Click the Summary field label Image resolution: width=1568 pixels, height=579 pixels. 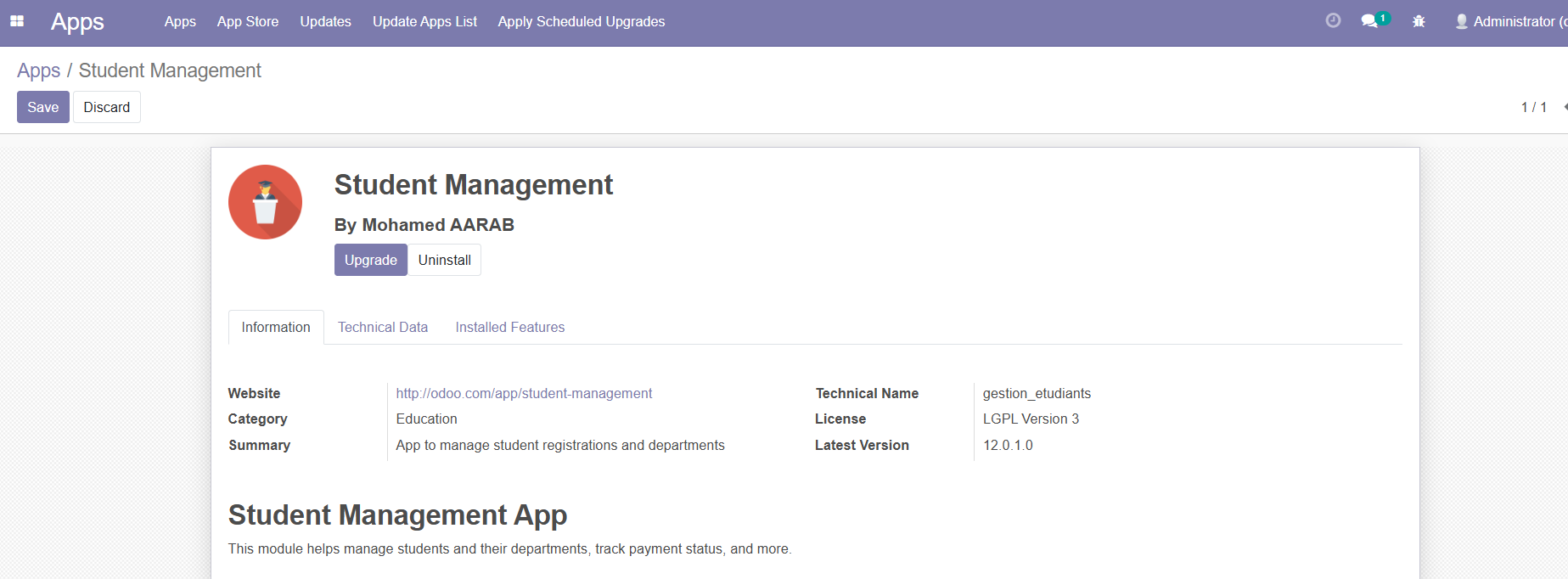(259, 445)
